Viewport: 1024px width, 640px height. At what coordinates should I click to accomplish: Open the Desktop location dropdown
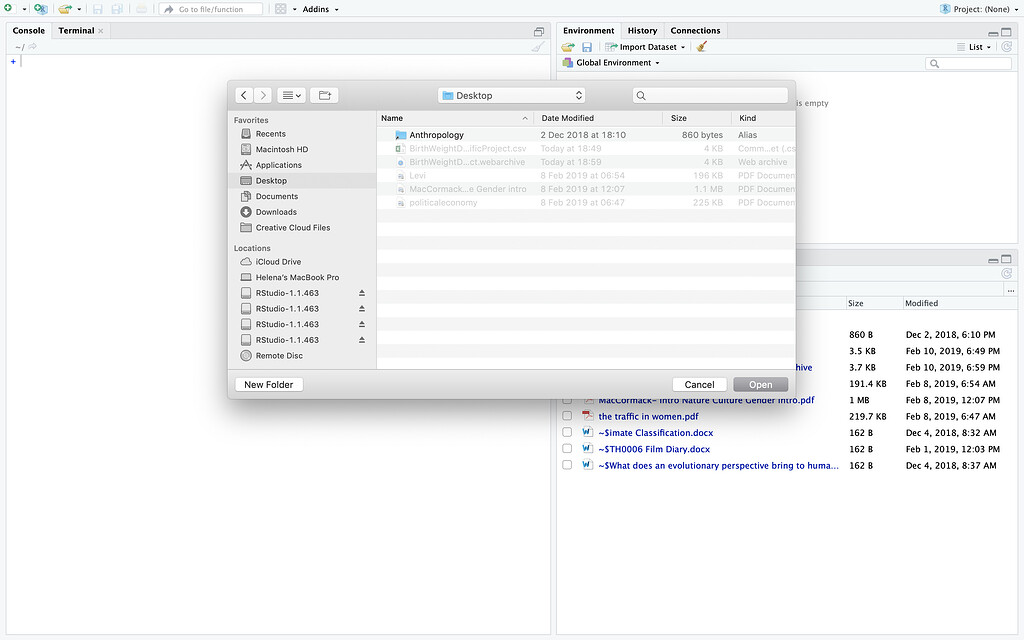[511, 95]
